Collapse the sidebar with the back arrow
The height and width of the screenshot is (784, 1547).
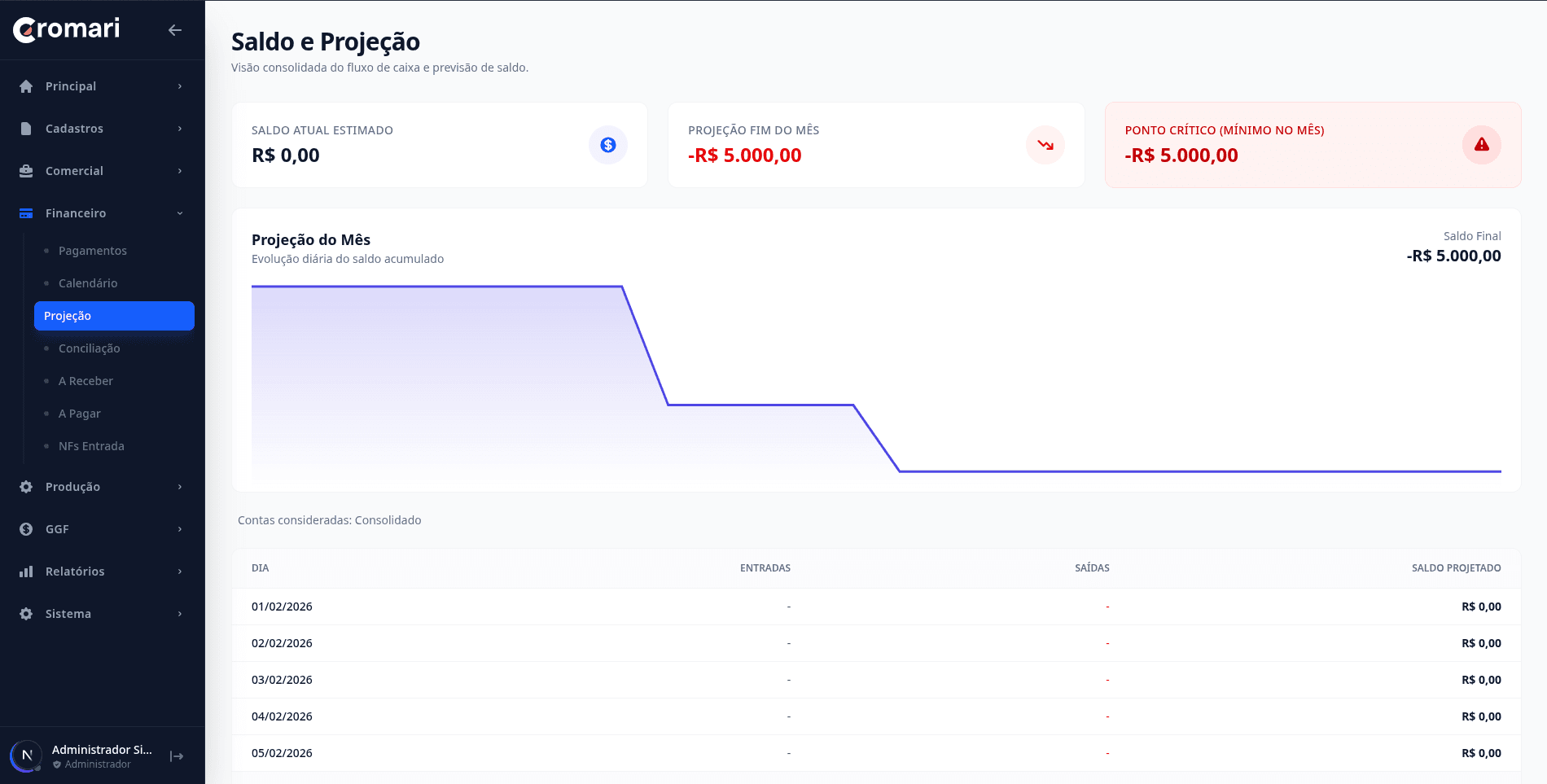(x=174, y=30)
